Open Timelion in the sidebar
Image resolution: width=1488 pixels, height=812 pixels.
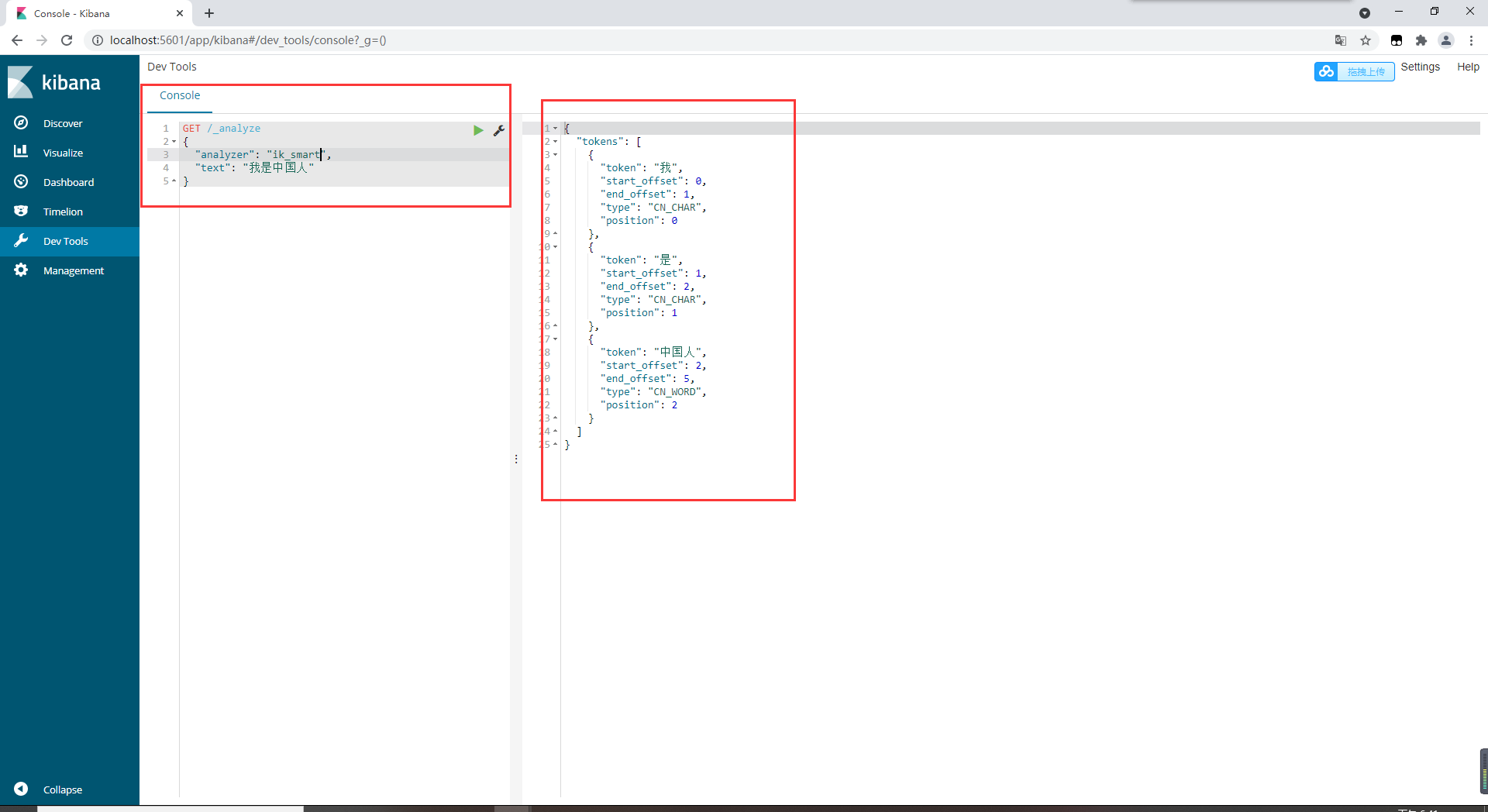tap(63, 212)
